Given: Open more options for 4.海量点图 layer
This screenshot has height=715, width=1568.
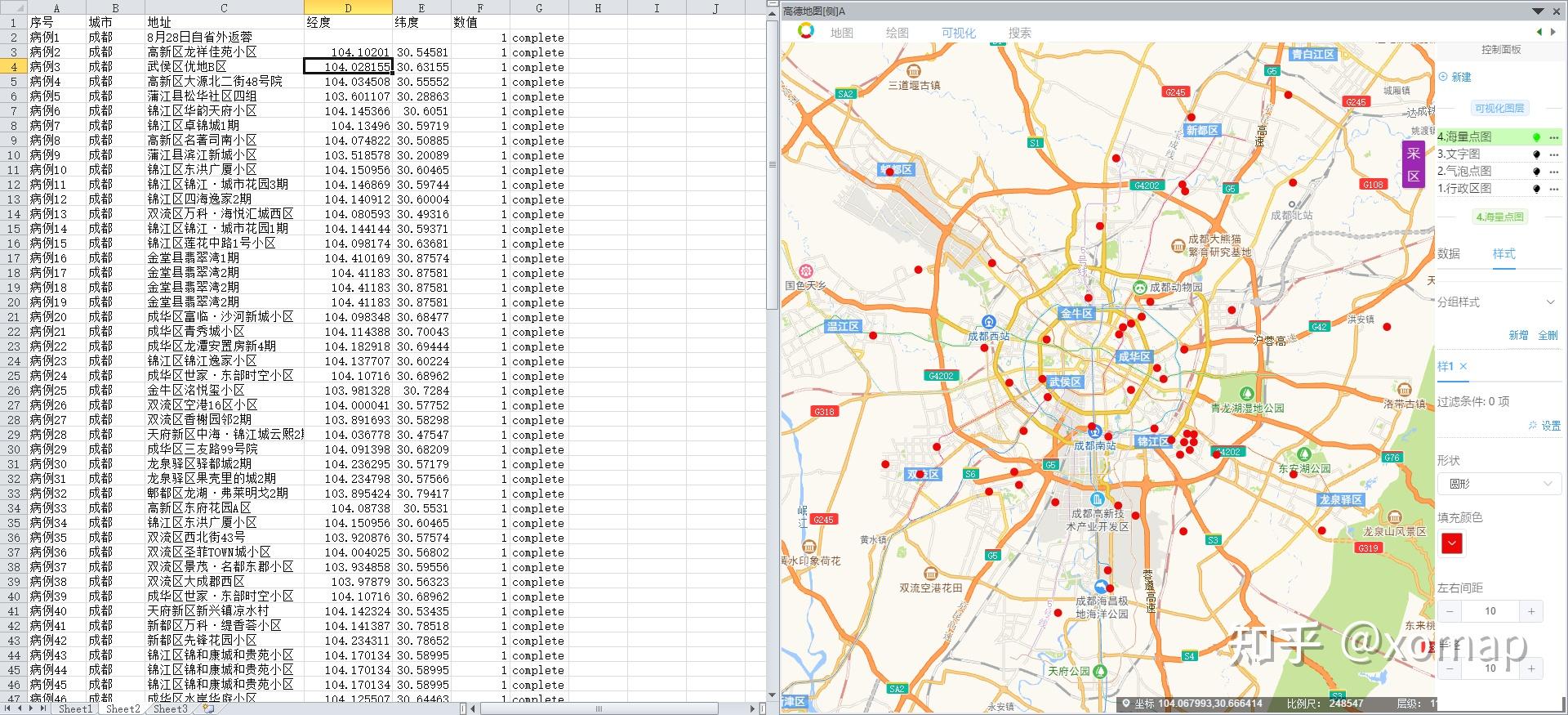Looking at the screenshot, I should pos(1553,137).
